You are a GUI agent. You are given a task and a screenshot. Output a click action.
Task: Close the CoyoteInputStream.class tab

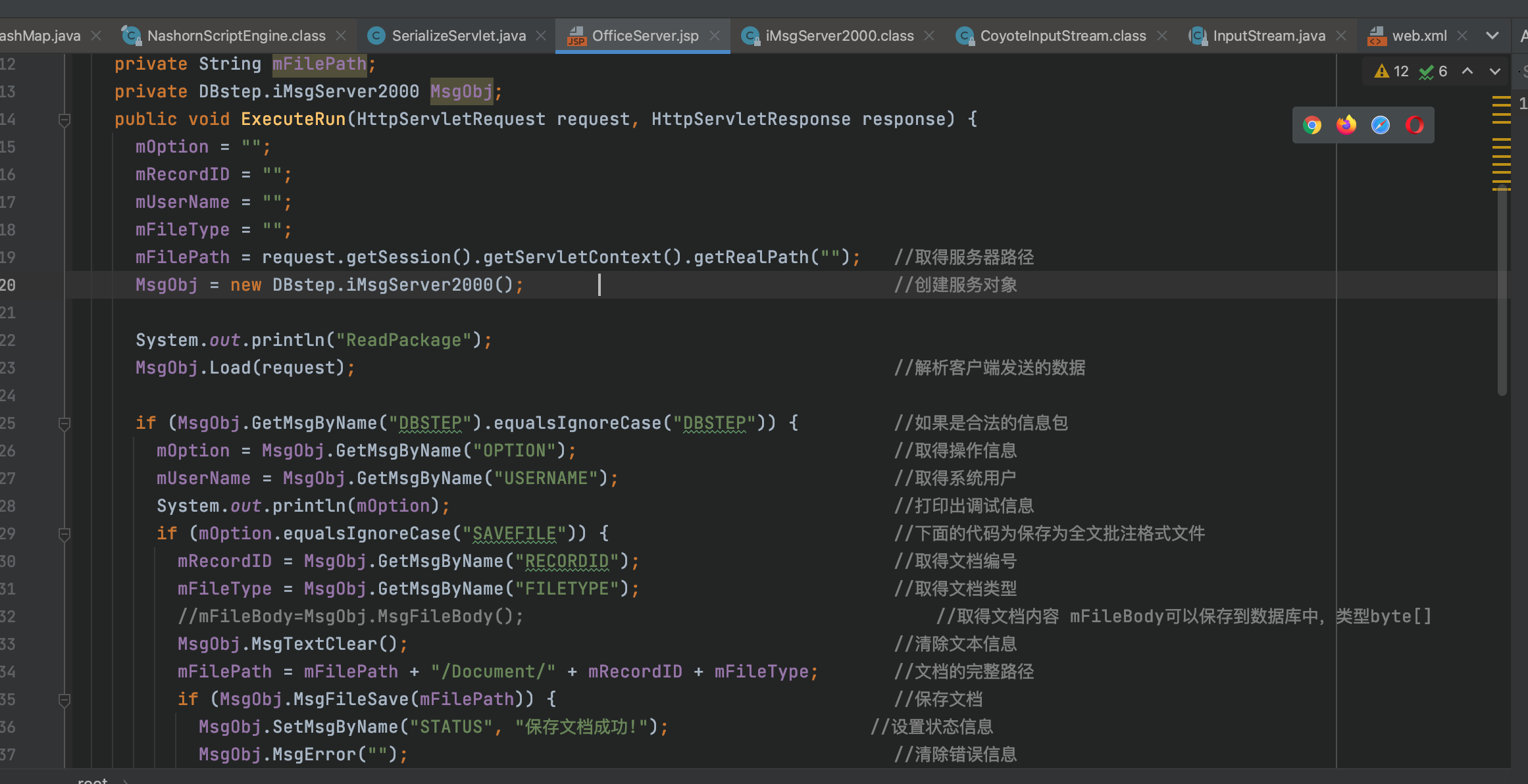pos(1162,36)
